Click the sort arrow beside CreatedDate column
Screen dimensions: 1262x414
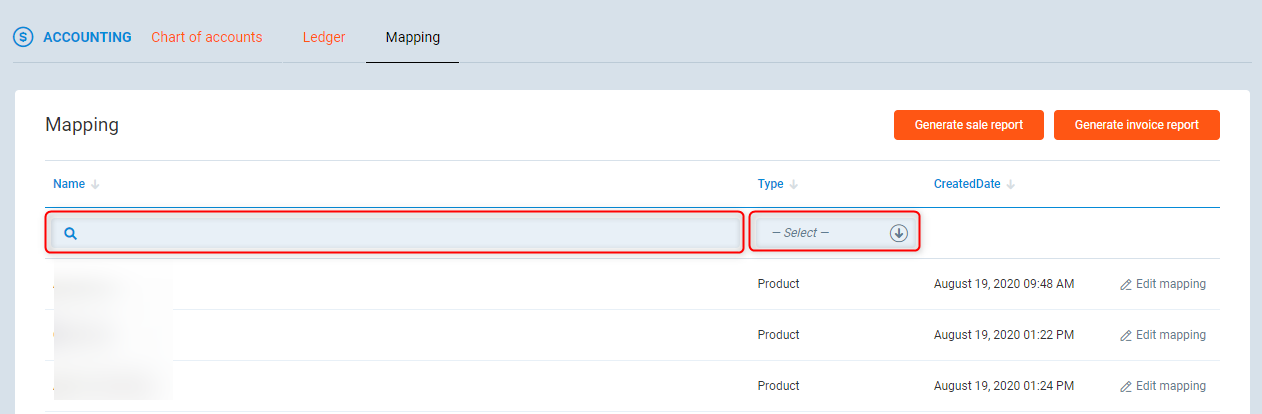[1011, 184]
